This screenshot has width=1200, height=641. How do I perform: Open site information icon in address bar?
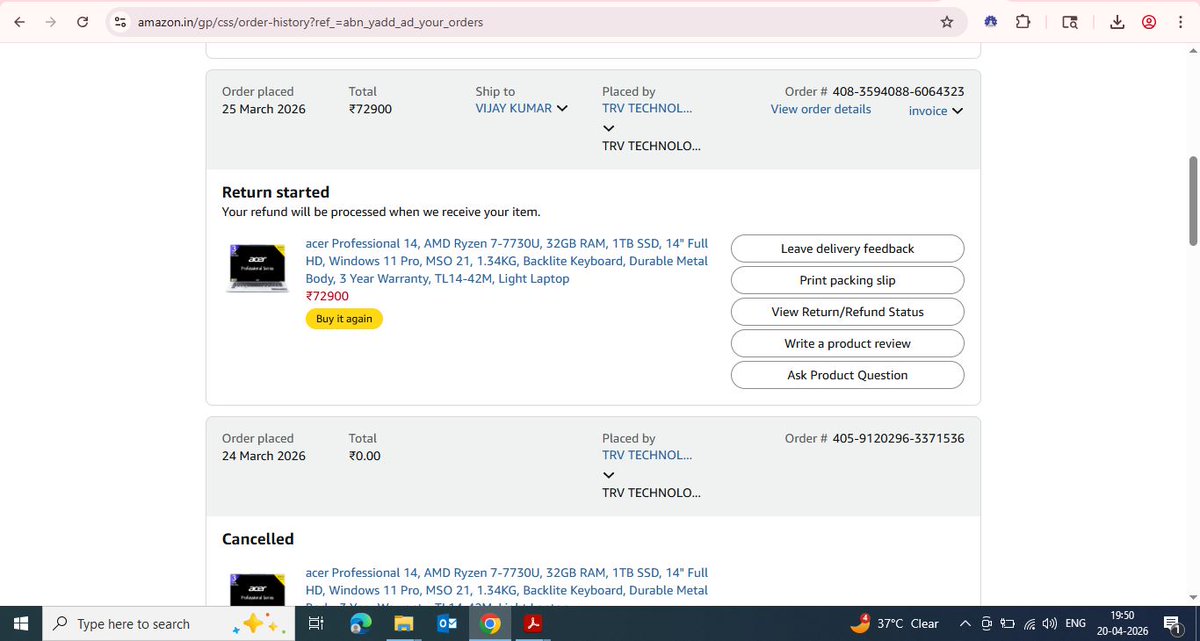[120, 21]
